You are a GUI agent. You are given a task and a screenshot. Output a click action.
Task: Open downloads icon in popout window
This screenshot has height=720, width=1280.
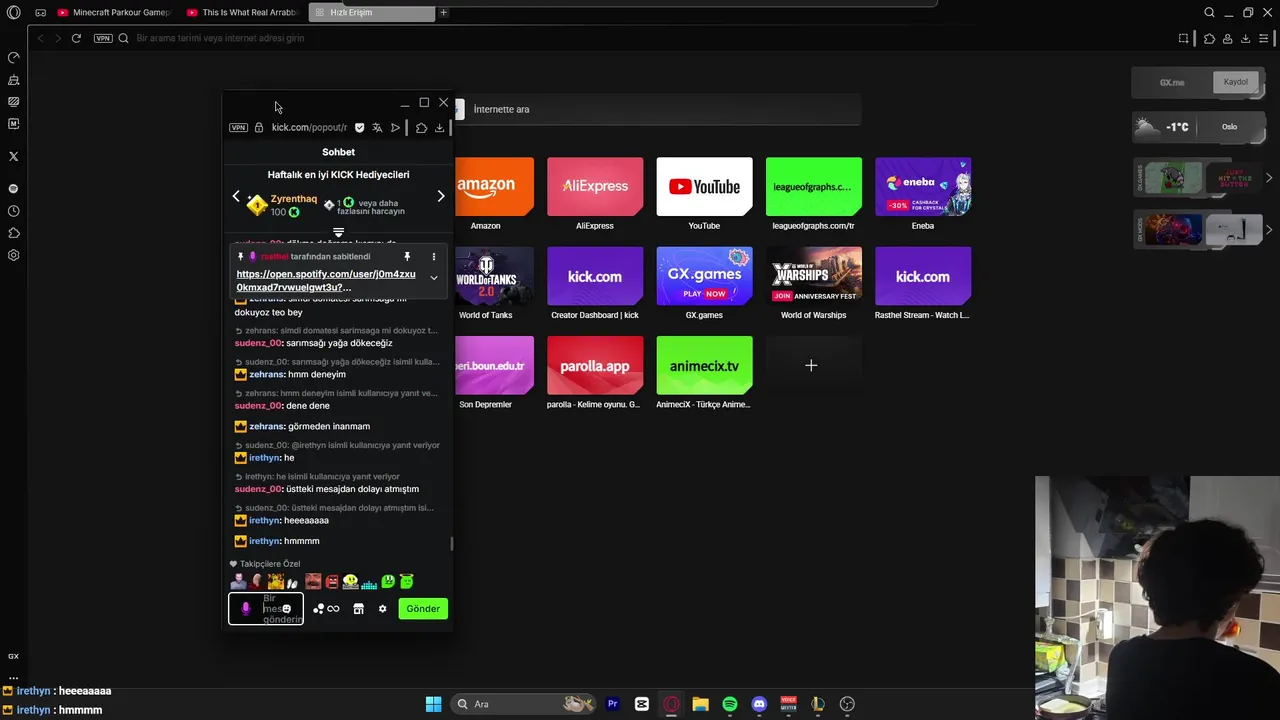click(439, 128)
